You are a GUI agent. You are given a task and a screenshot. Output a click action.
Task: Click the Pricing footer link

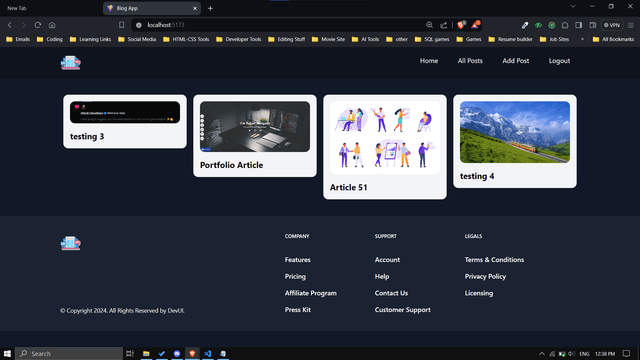[295, 276]
